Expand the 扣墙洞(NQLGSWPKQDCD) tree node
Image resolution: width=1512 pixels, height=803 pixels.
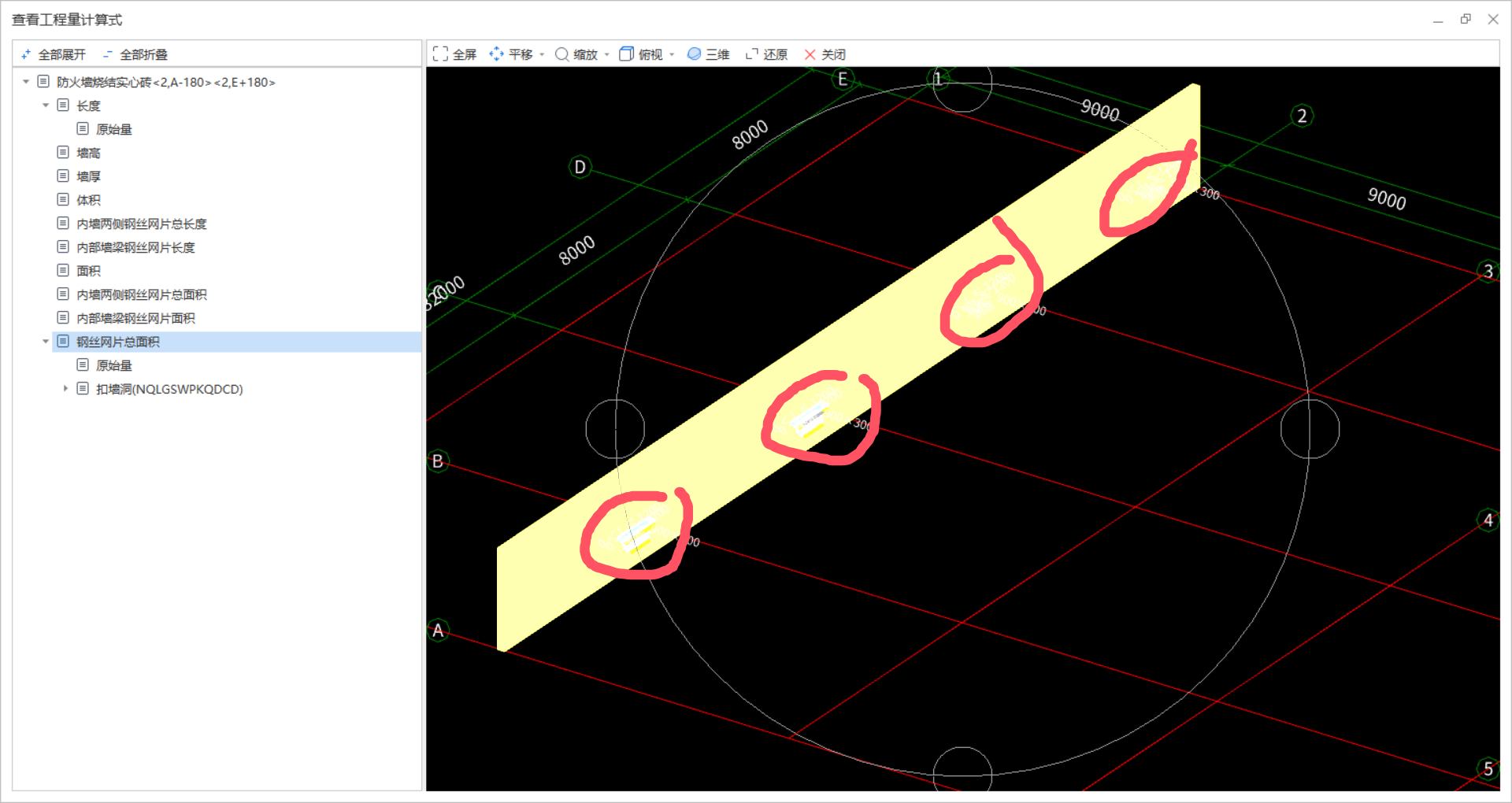pyautogui.click(x=65, y=388)
